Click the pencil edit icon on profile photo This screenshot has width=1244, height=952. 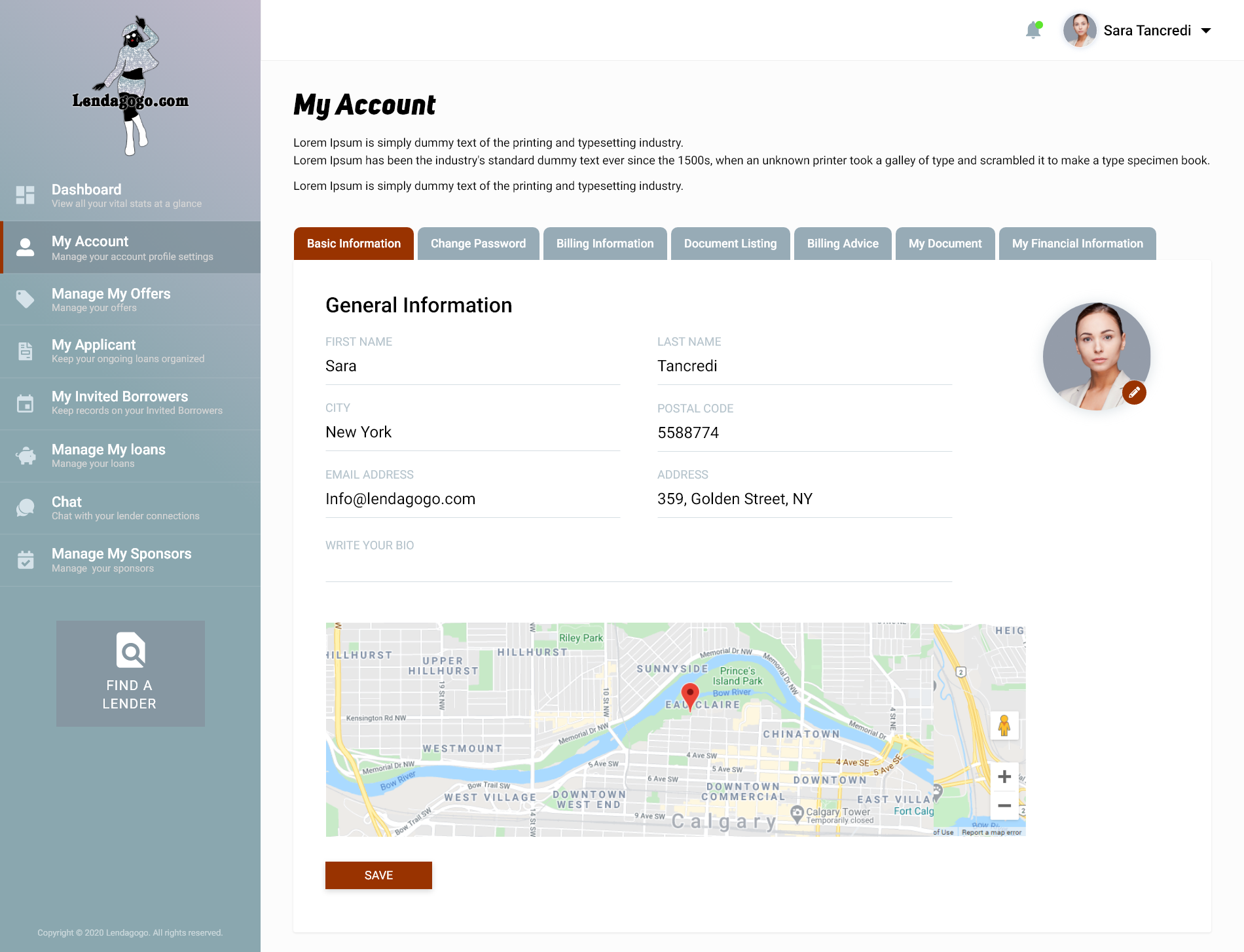[1134, 392]
